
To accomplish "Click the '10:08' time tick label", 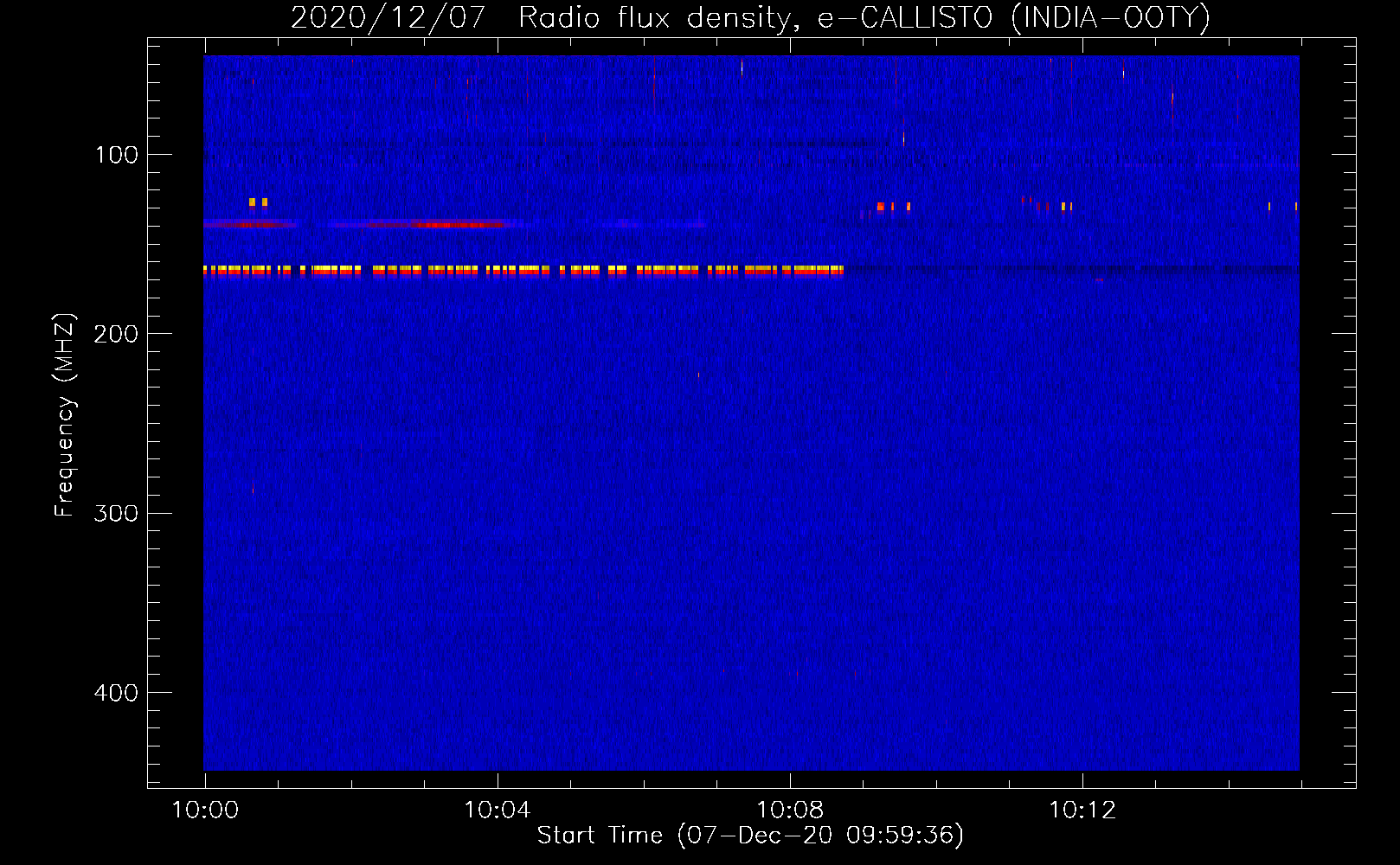I will (x=789, y=810).
